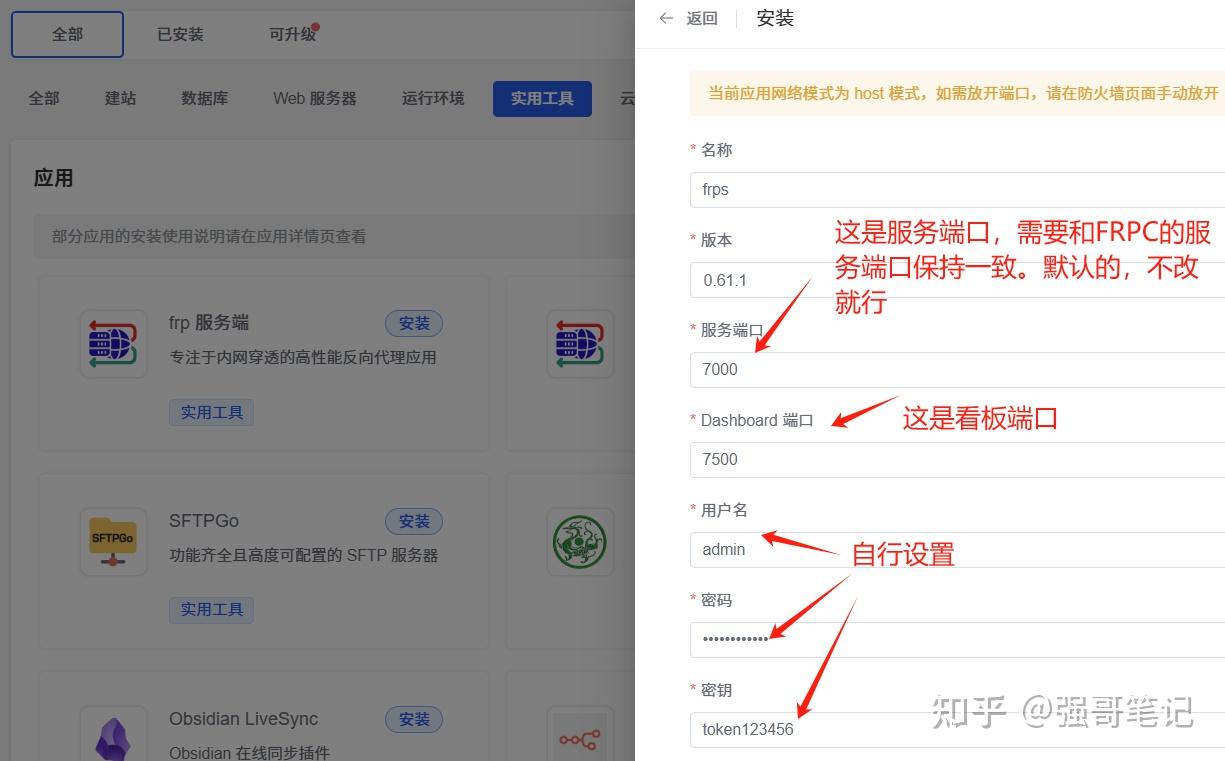Image resolution: width=1225 pixels, height=761 pixels.
Task: Click the 实用工具 tag under SFTPGo
Action: click(211, 609)
